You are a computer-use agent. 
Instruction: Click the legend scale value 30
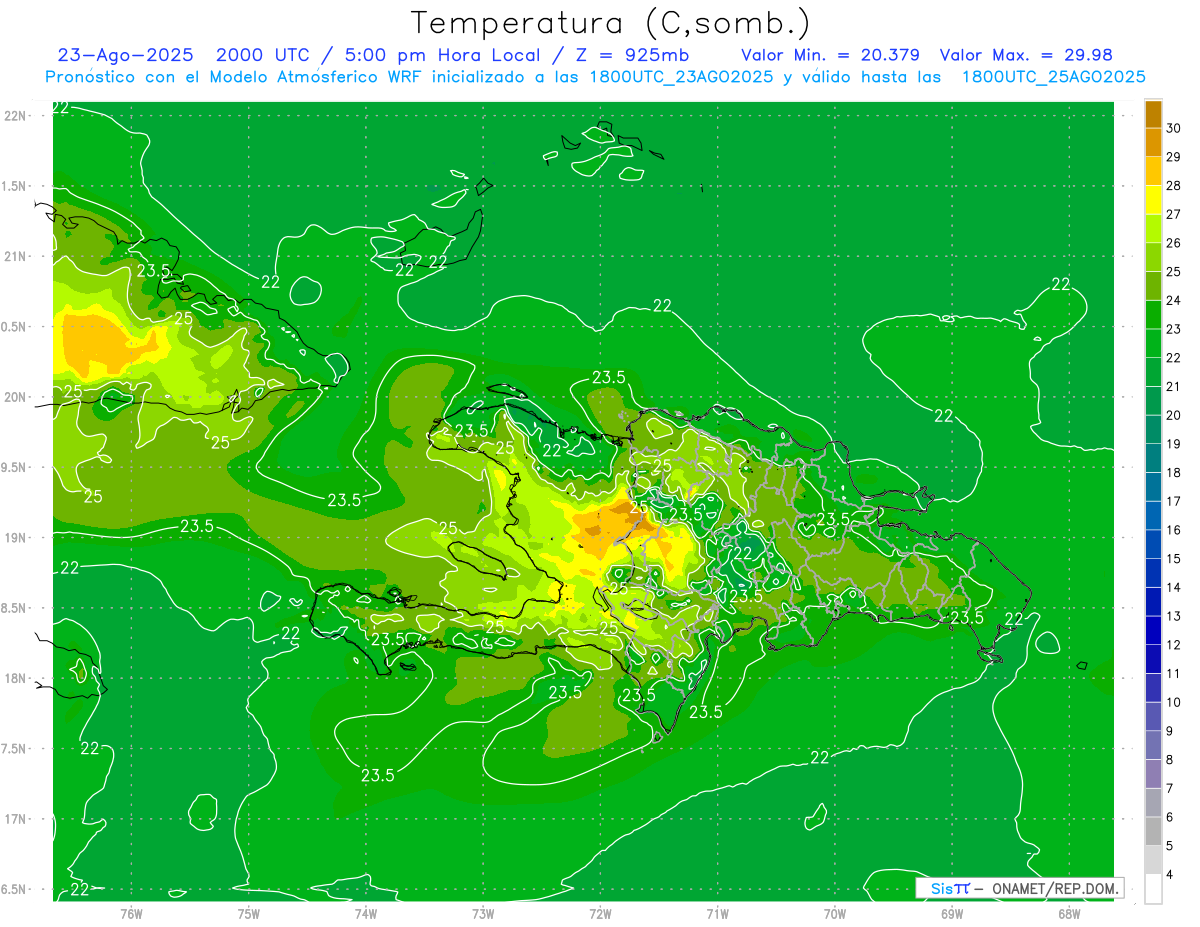tap(1174, 128)
